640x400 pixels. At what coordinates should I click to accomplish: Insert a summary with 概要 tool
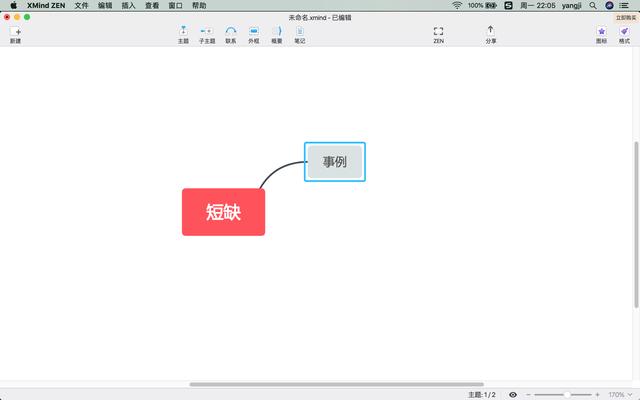pos(277,35)
